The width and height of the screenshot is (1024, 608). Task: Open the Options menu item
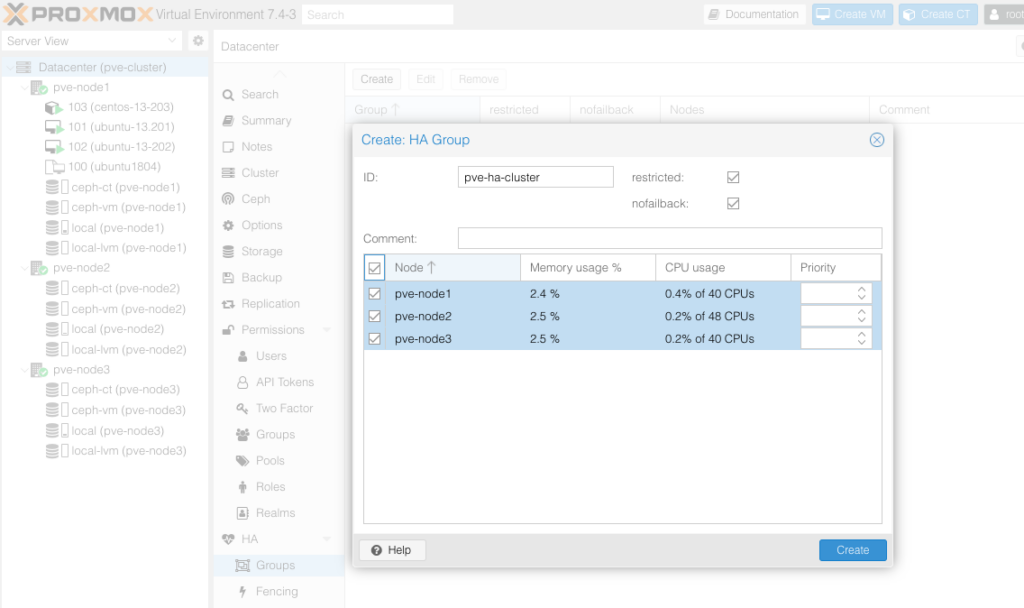click(262, 225)
